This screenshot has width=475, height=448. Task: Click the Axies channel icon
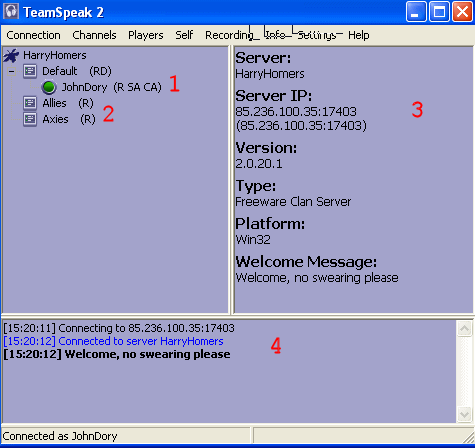coord(30,119)
